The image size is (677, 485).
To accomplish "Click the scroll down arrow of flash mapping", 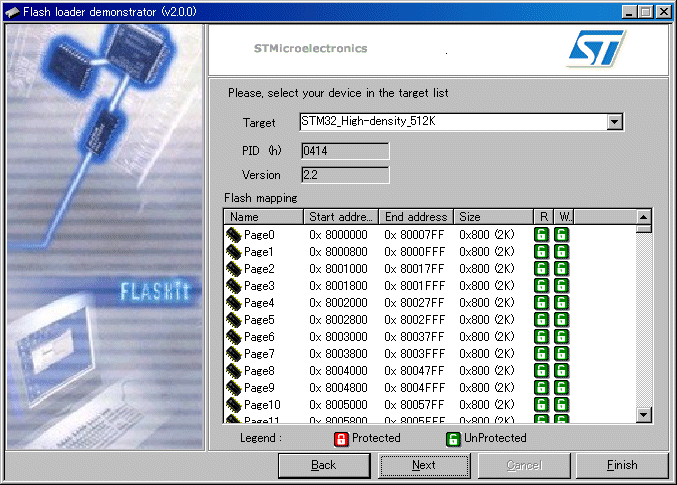I will click(x=643, y=415).
